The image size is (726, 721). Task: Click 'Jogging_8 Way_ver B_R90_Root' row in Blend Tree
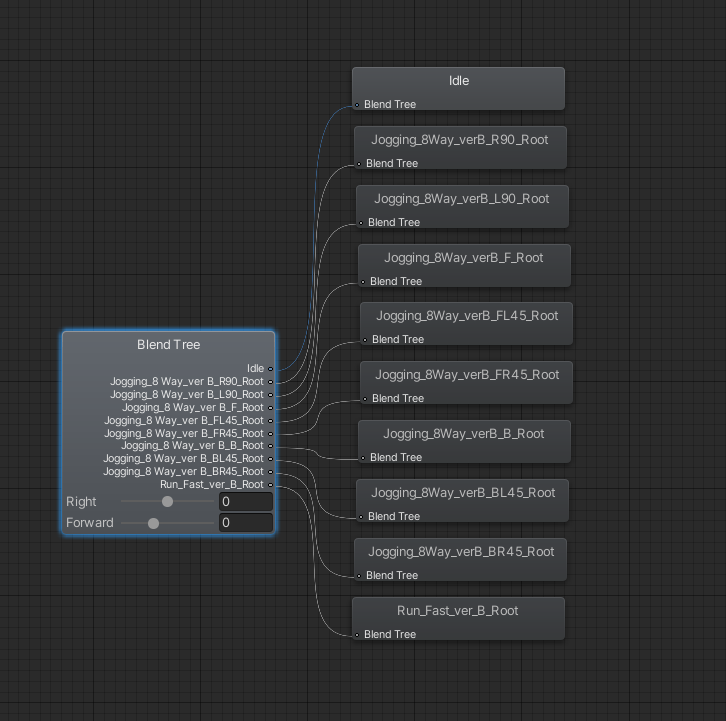(x=187, y=382)
